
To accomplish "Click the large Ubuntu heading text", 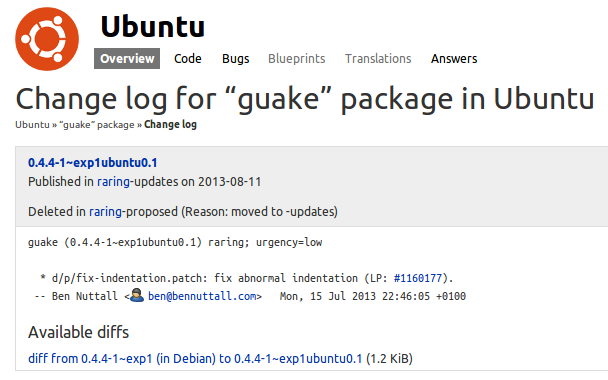I will pos(153,27).
